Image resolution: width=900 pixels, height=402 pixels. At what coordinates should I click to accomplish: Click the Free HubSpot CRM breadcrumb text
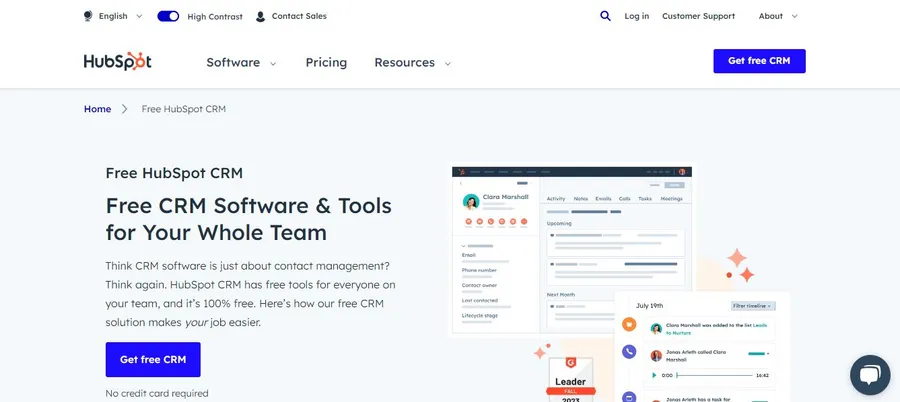click(184, 109)
